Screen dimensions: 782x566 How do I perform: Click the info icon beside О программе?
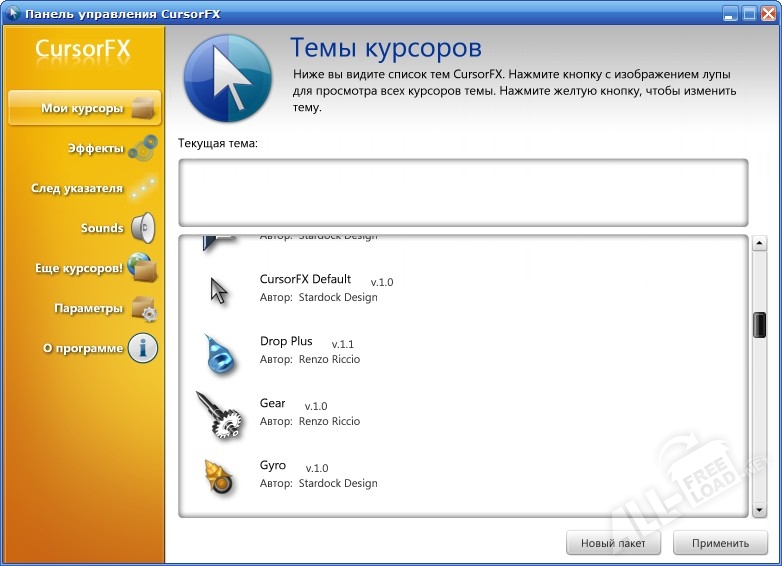[143, 348]
